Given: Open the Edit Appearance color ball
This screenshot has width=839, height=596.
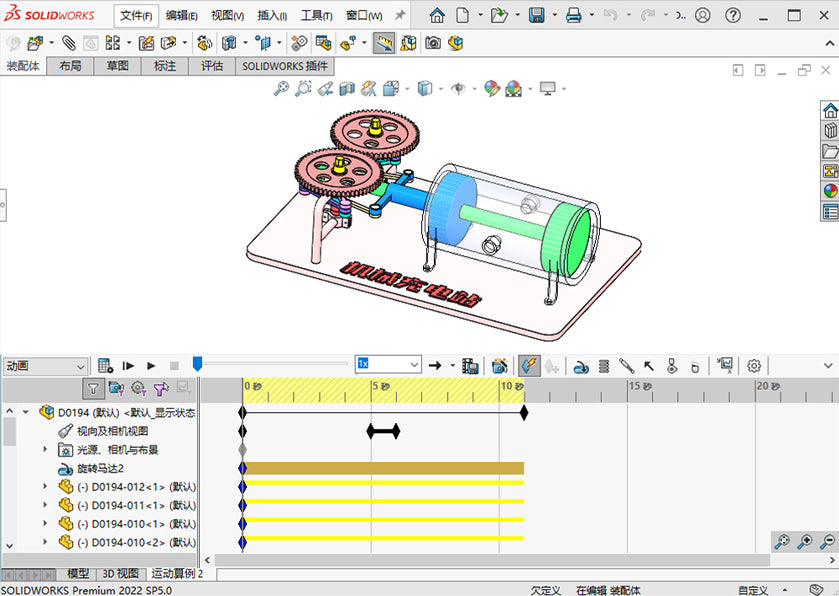Looking at the screenshot, I should click(x=491, y=88).
